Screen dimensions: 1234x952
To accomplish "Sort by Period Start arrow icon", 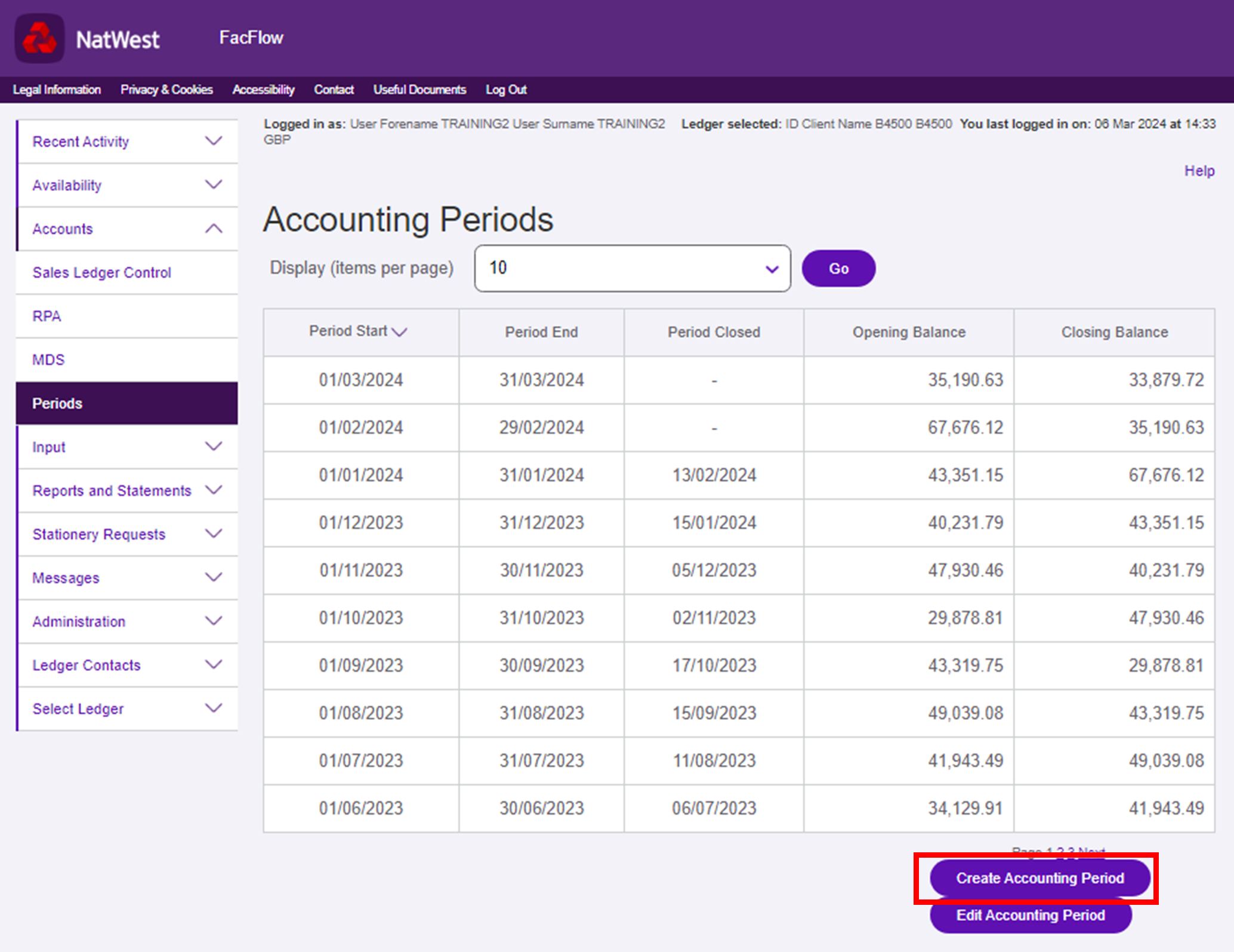I will [x=399, y=332].
